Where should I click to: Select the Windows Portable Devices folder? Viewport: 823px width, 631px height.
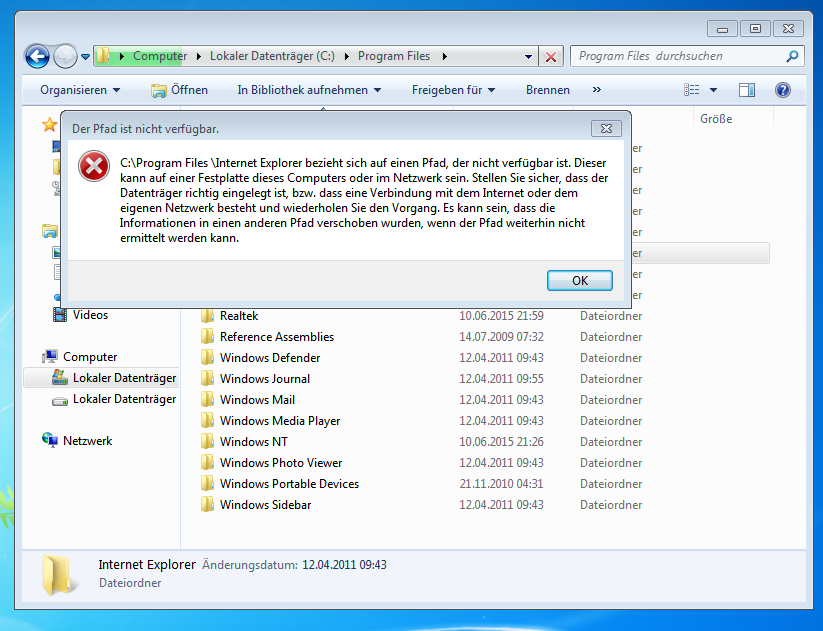click(x=289, y=484)
